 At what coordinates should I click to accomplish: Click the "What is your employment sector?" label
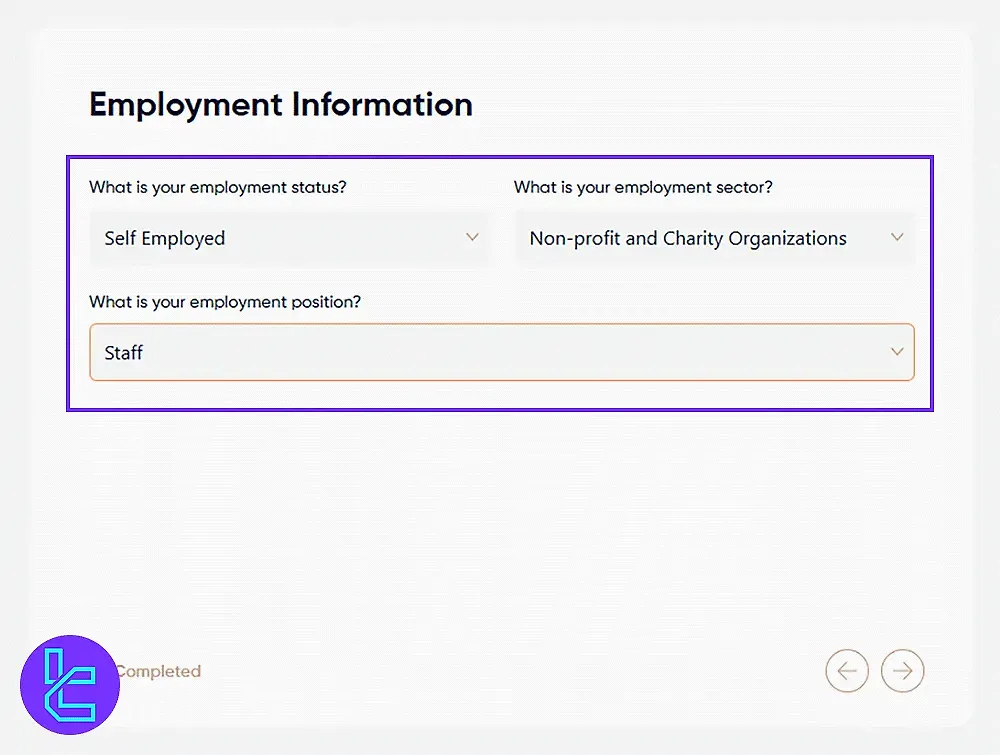[643, 187]
